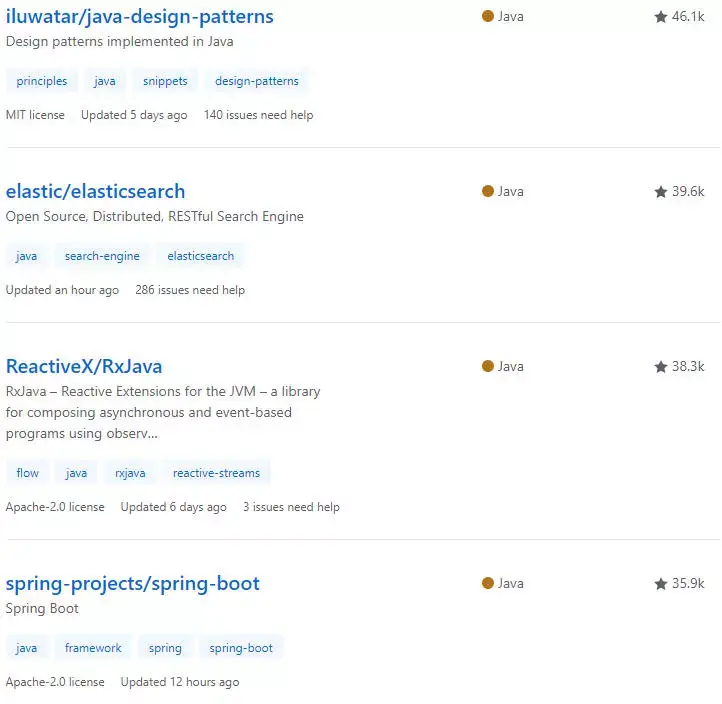Select the framework topic tag
This screenshot has width=722, height=704.
pos(93,648)
